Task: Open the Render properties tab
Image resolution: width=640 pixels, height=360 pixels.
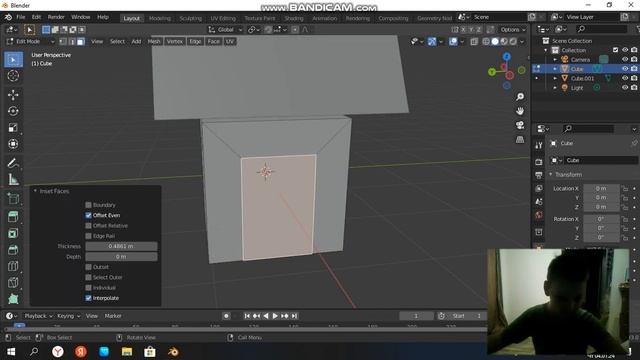Action: (539, 162)
